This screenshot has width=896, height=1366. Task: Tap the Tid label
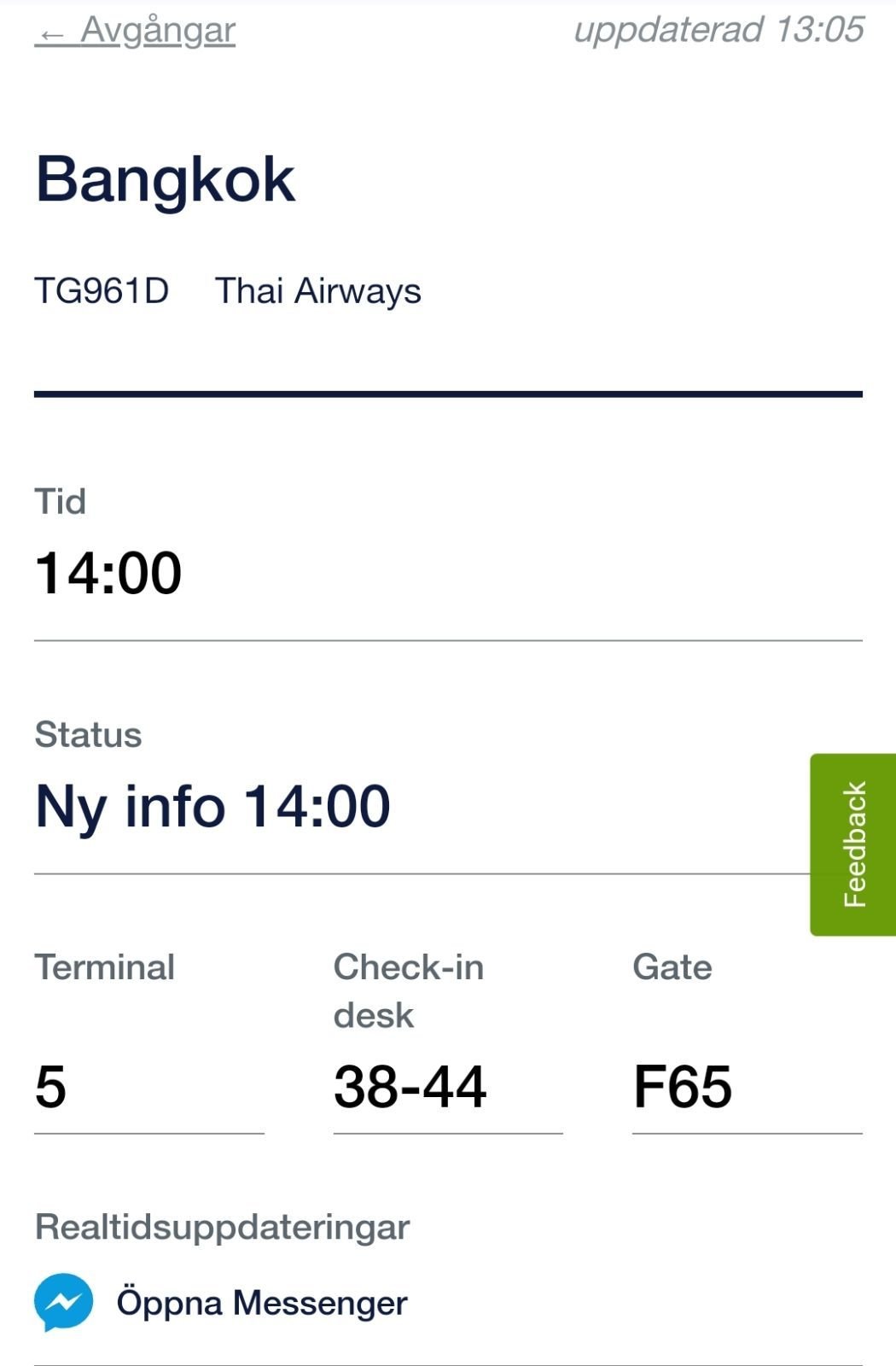pyautogui.click(x=60, y=502)
